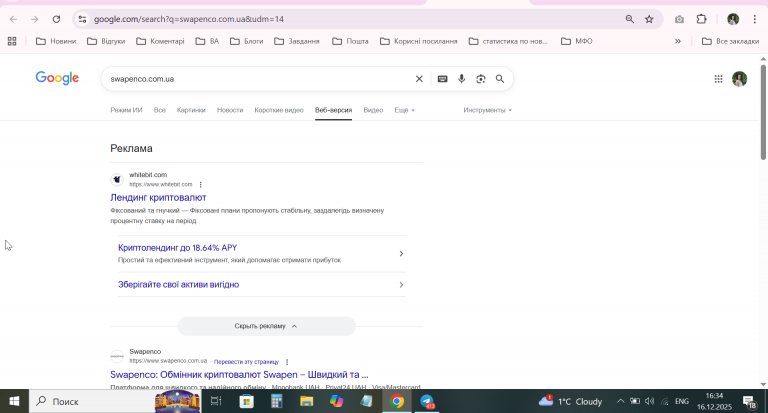Open the Пошта bookmarks folder

click(x=350, y=41)
